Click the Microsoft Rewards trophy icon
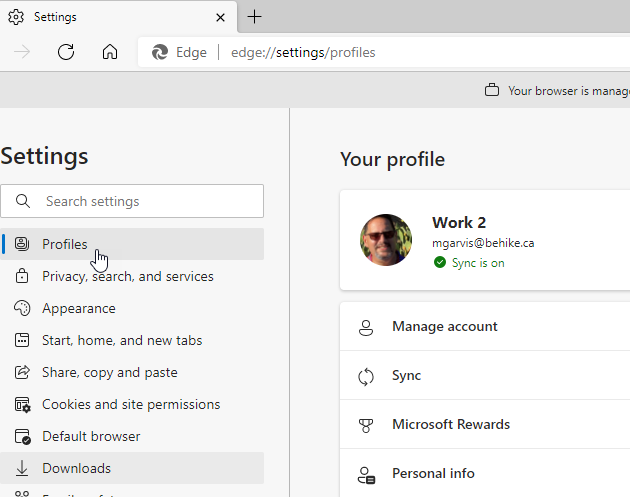630x497 pixels. [x=366, y=425]
